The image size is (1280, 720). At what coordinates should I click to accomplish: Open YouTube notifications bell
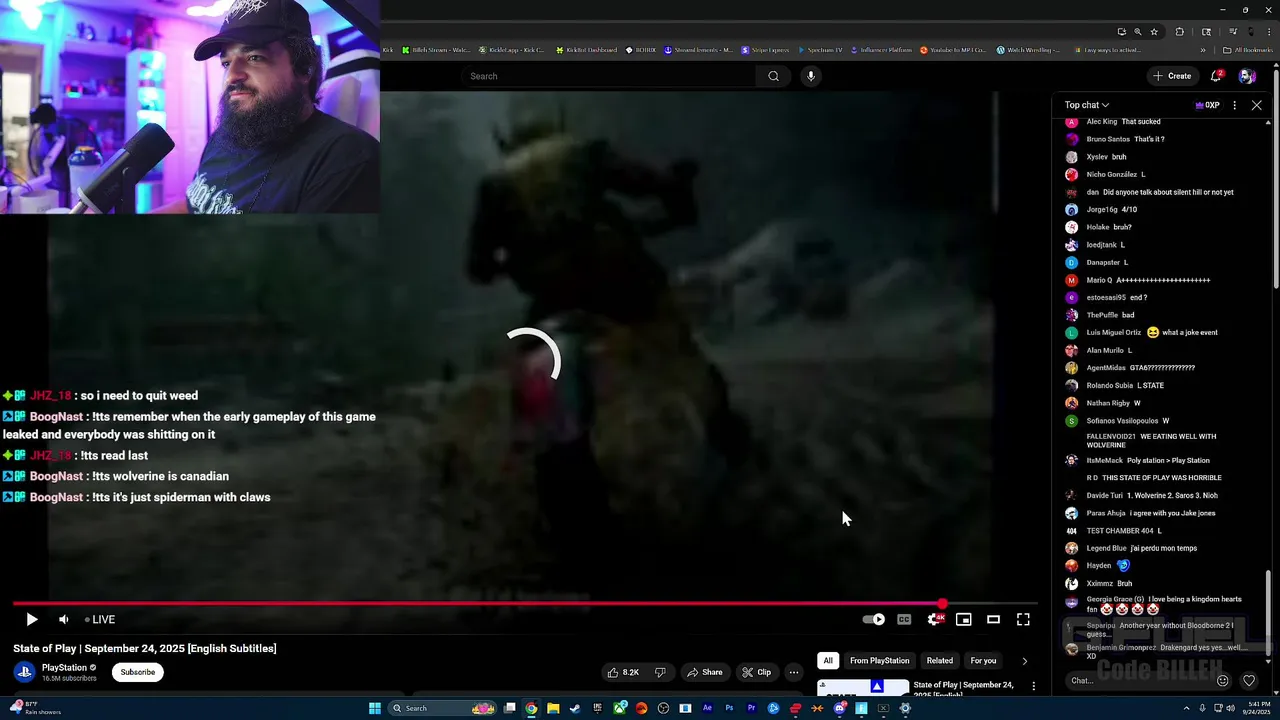point(1217,76)
